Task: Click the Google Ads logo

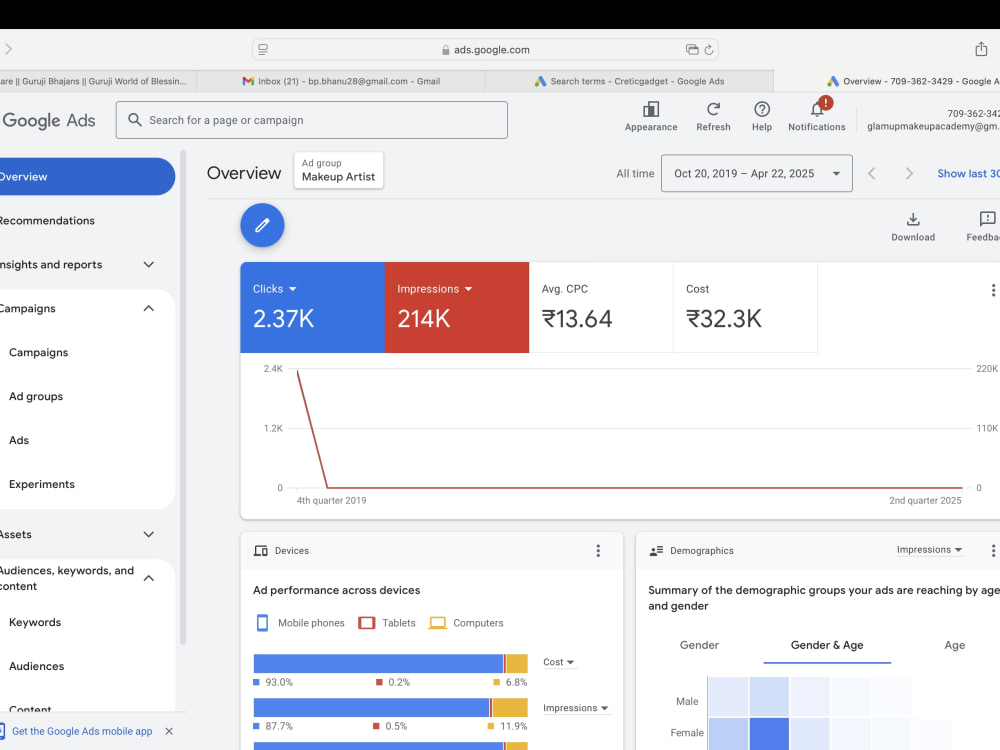Action: pos(48,120)
